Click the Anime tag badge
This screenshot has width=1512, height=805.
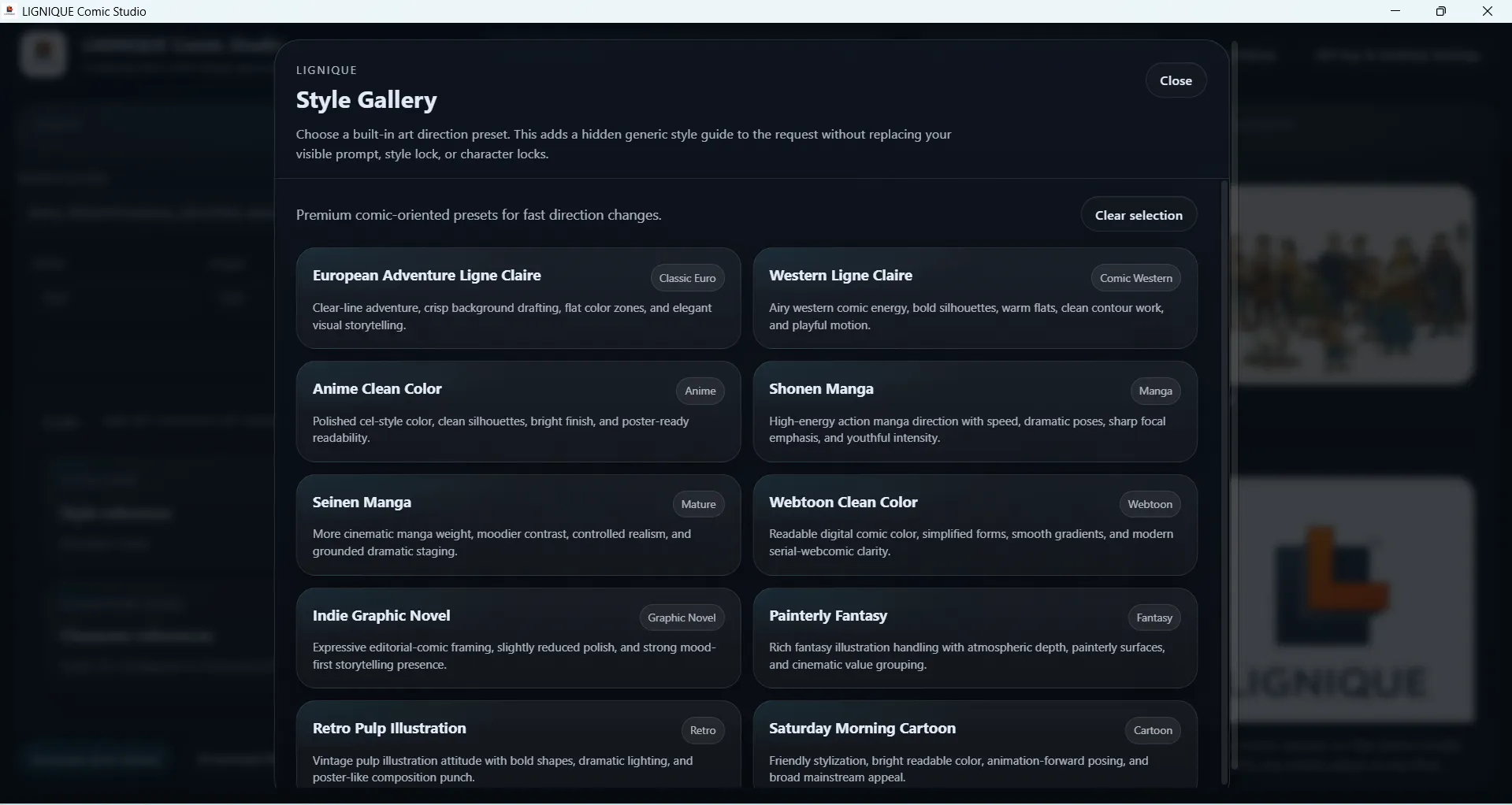[700, 391]
